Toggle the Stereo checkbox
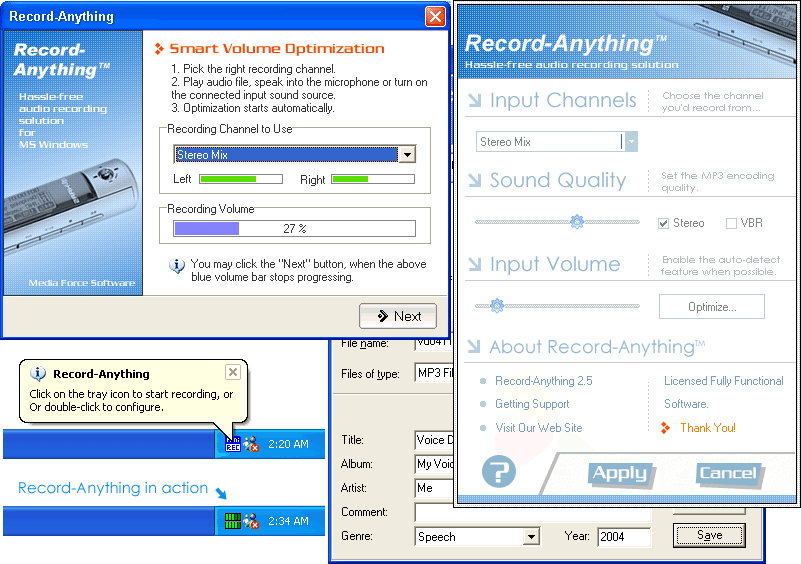Viewport: 801px width, 564px height. click(663, 223)
